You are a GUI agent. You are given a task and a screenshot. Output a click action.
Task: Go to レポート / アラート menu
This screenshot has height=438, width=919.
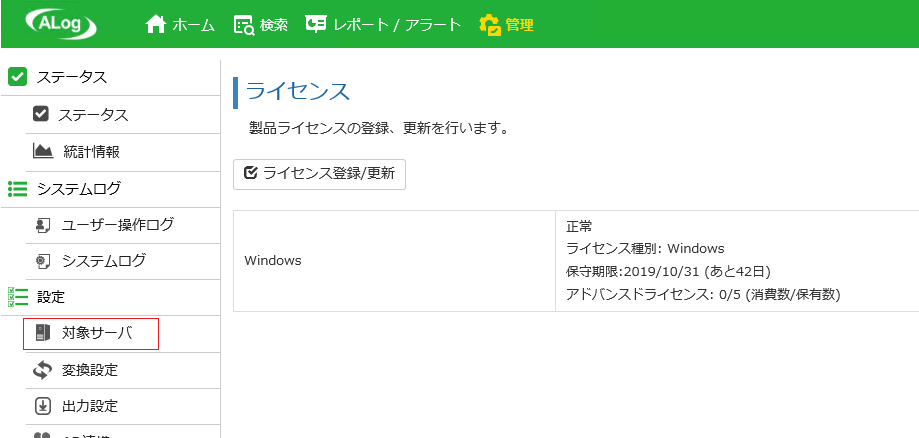coord(383,25)
